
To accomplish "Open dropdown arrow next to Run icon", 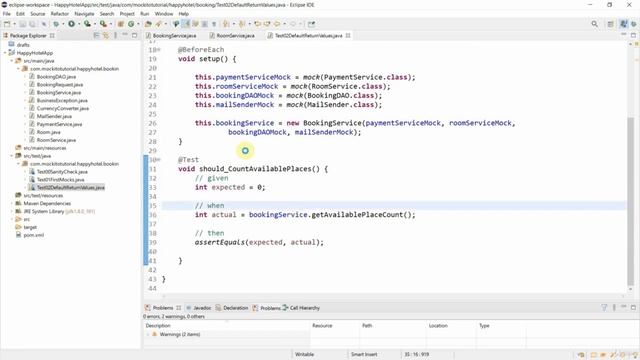I will 79,24.
